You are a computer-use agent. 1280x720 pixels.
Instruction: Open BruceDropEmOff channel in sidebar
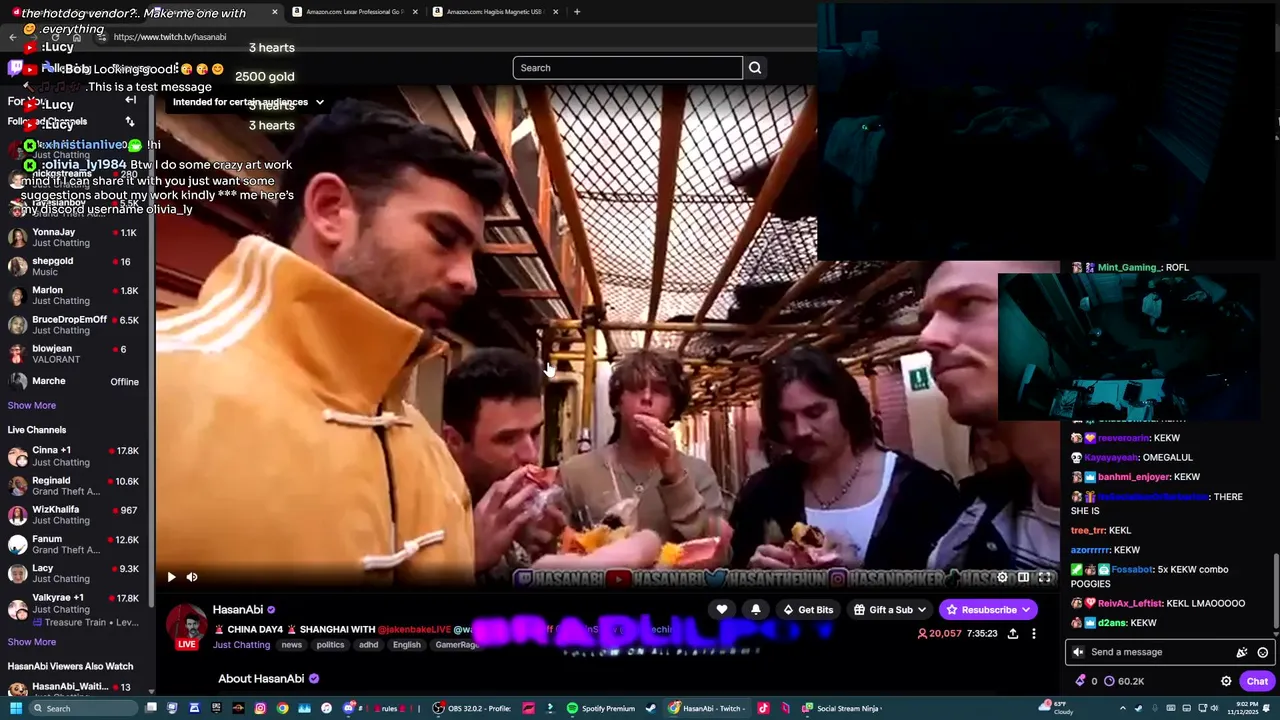coord(76,325)
